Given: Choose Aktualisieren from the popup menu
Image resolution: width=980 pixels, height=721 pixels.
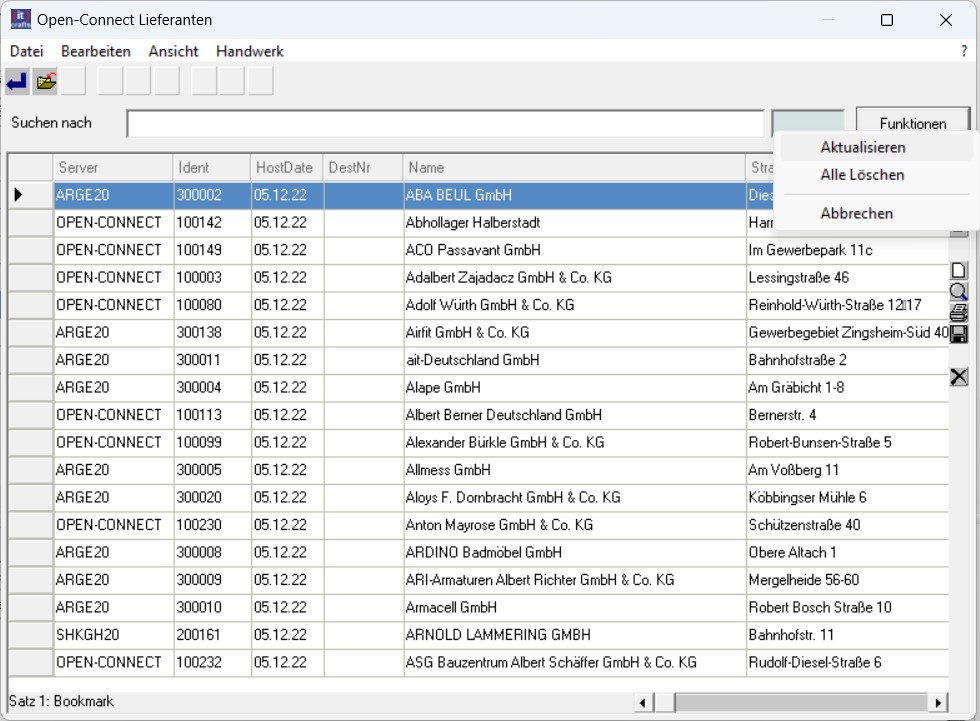Looking at the screenshot, I should 862,147.
